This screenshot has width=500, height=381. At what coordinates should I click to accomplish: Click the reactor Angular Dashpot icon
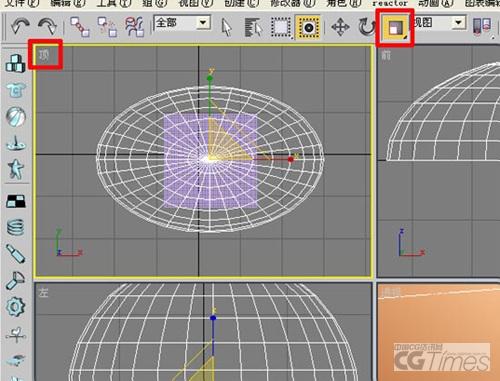(x=15, y=280)
